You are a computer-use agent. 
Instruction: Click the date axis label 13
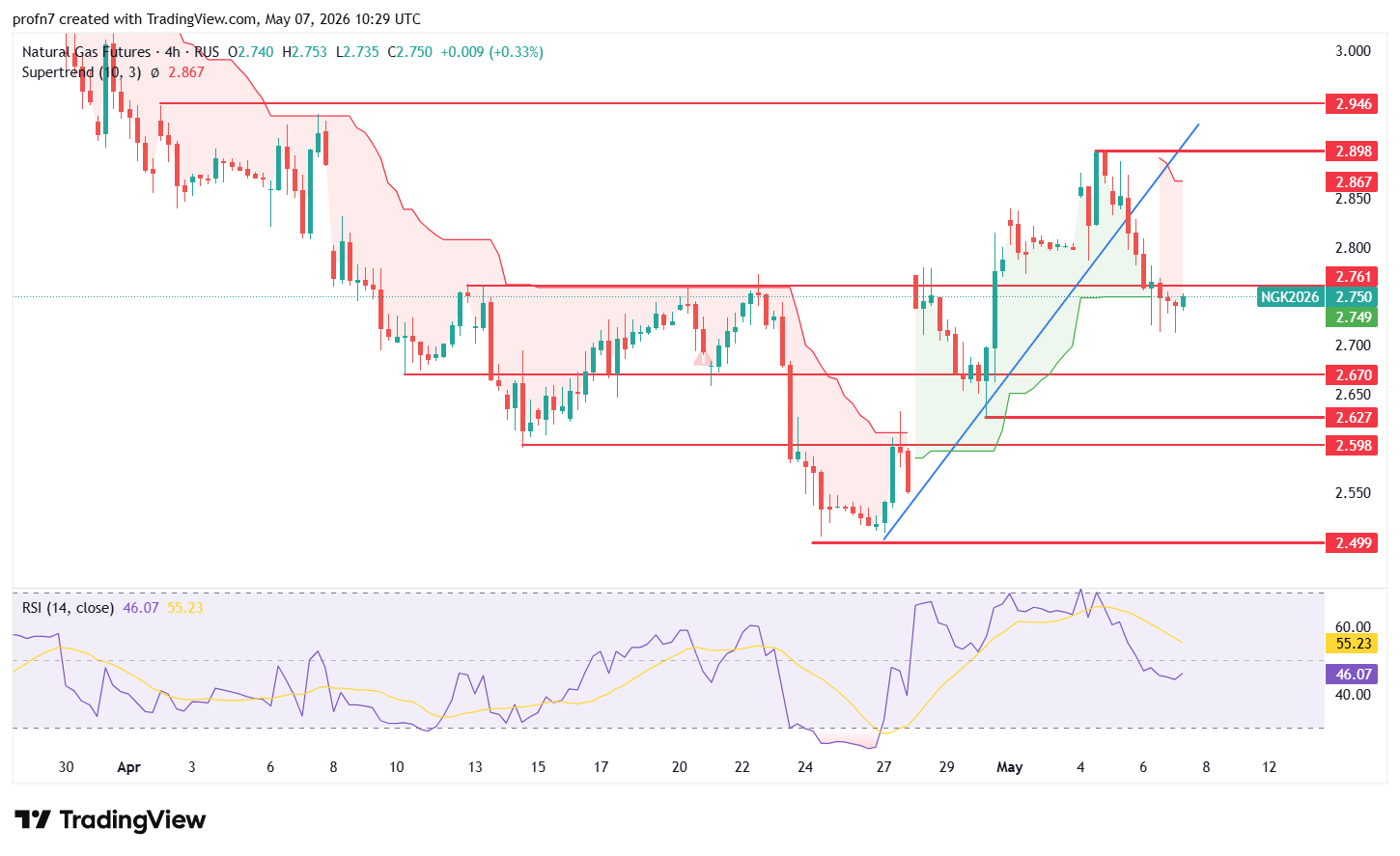click(x=475, y=767)
